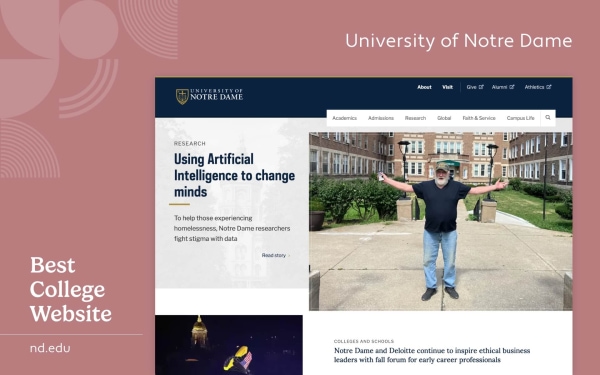
Task: Click the homelessness story summary text
Action: (232, 228)
